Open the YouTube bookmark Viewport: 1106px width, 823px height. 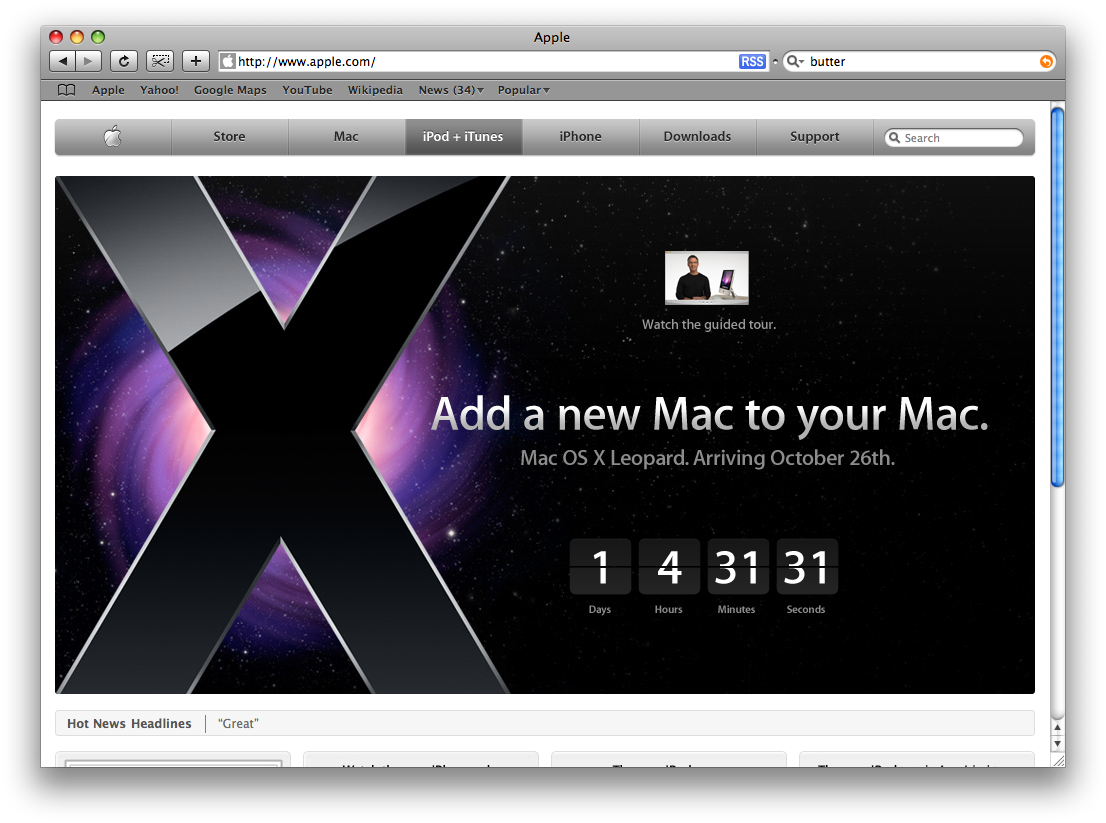tap(307, 90)
